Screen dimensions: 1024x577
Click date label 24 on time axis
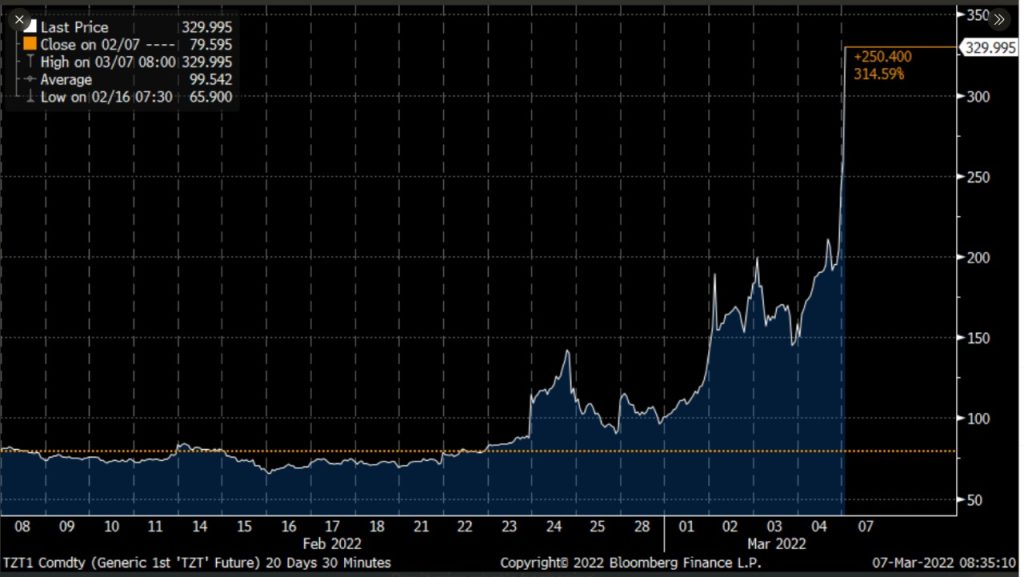pos(554,527)
